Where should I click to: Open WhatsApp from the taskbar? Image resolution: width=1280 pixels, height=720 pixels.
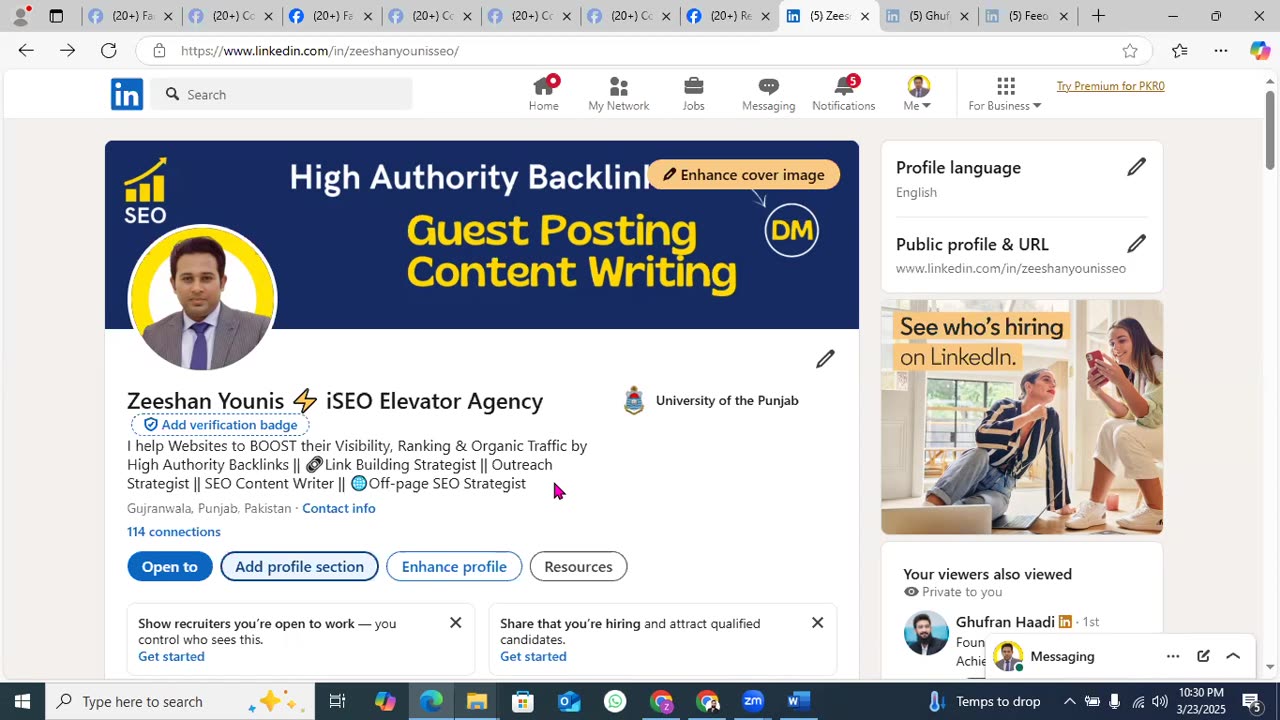pyautogui.click(x=615, y=701)
